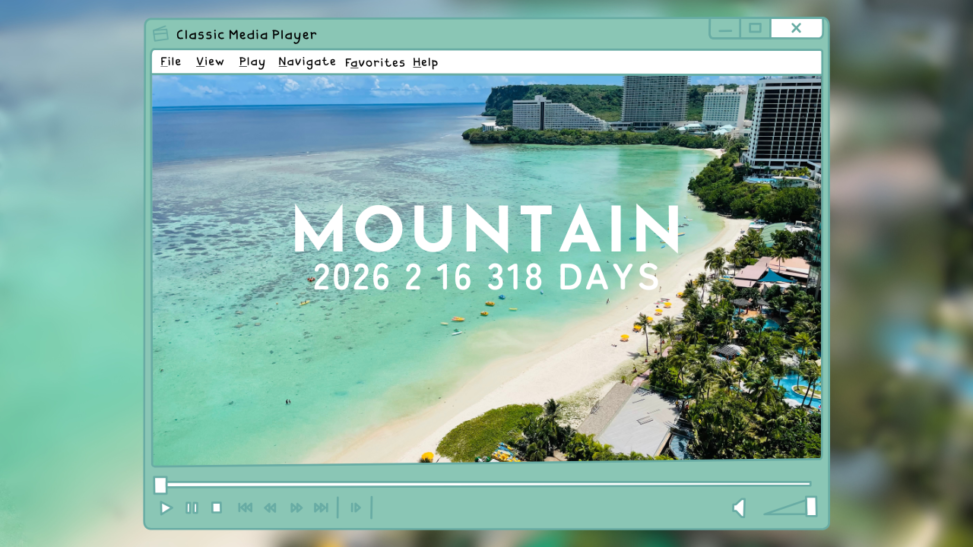
Task: Open the View menu
Action: pos(210,62)
